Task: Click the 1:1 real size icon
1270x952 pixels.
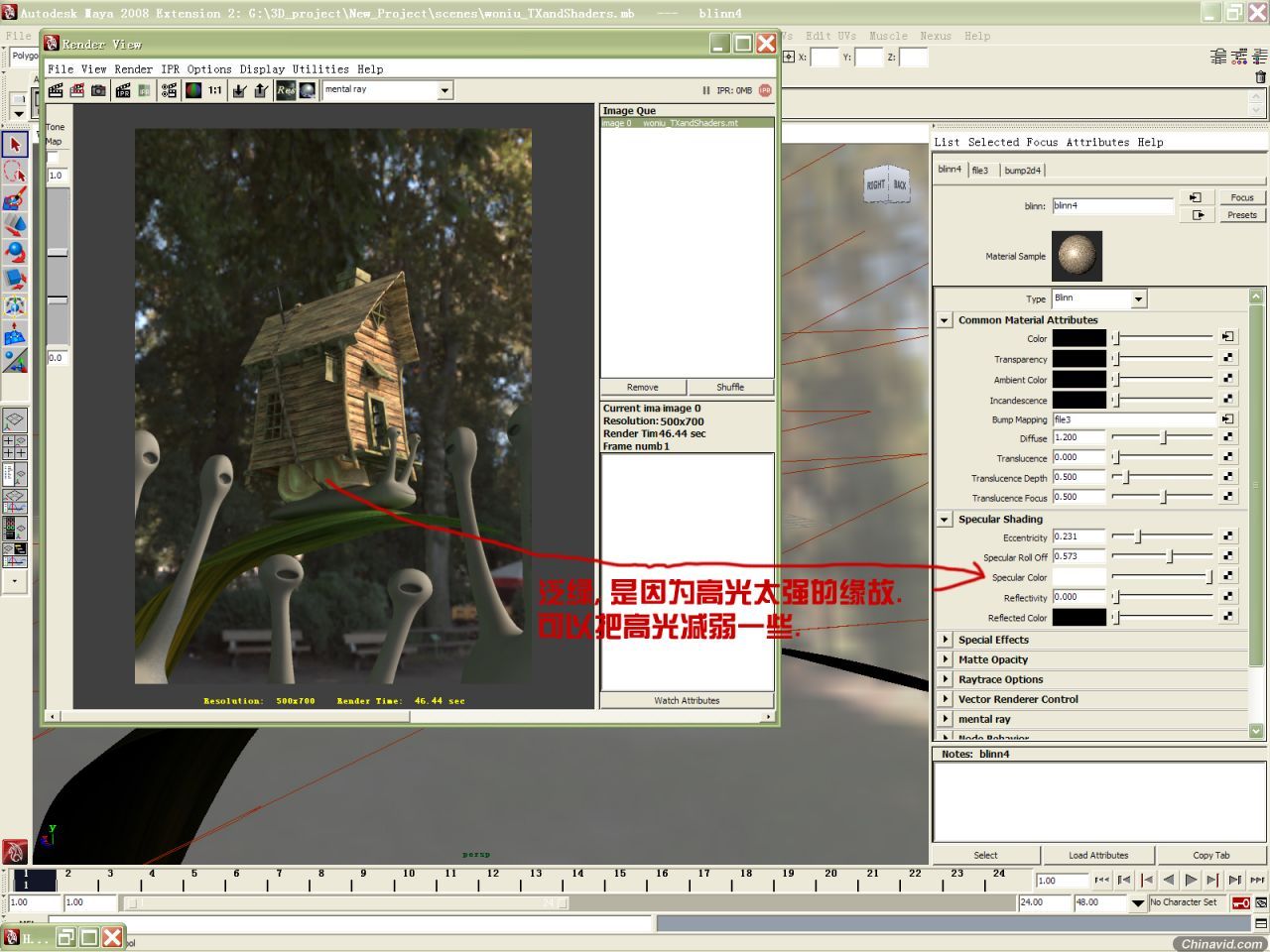Action: [215, 90]
